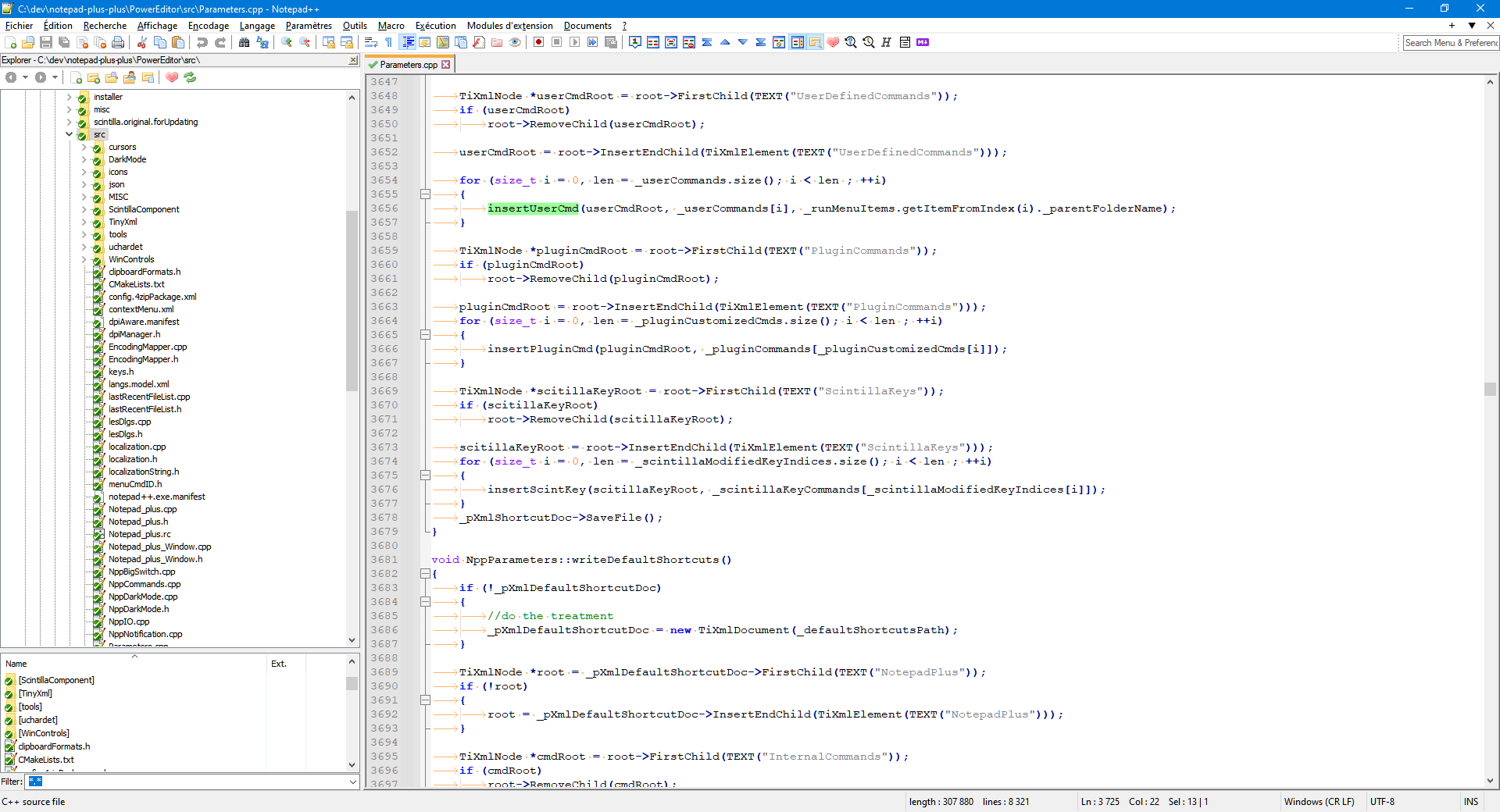Collapse the fold marker at line 3655
This screenshot has width=1500, height=812.
click(426, 194)
